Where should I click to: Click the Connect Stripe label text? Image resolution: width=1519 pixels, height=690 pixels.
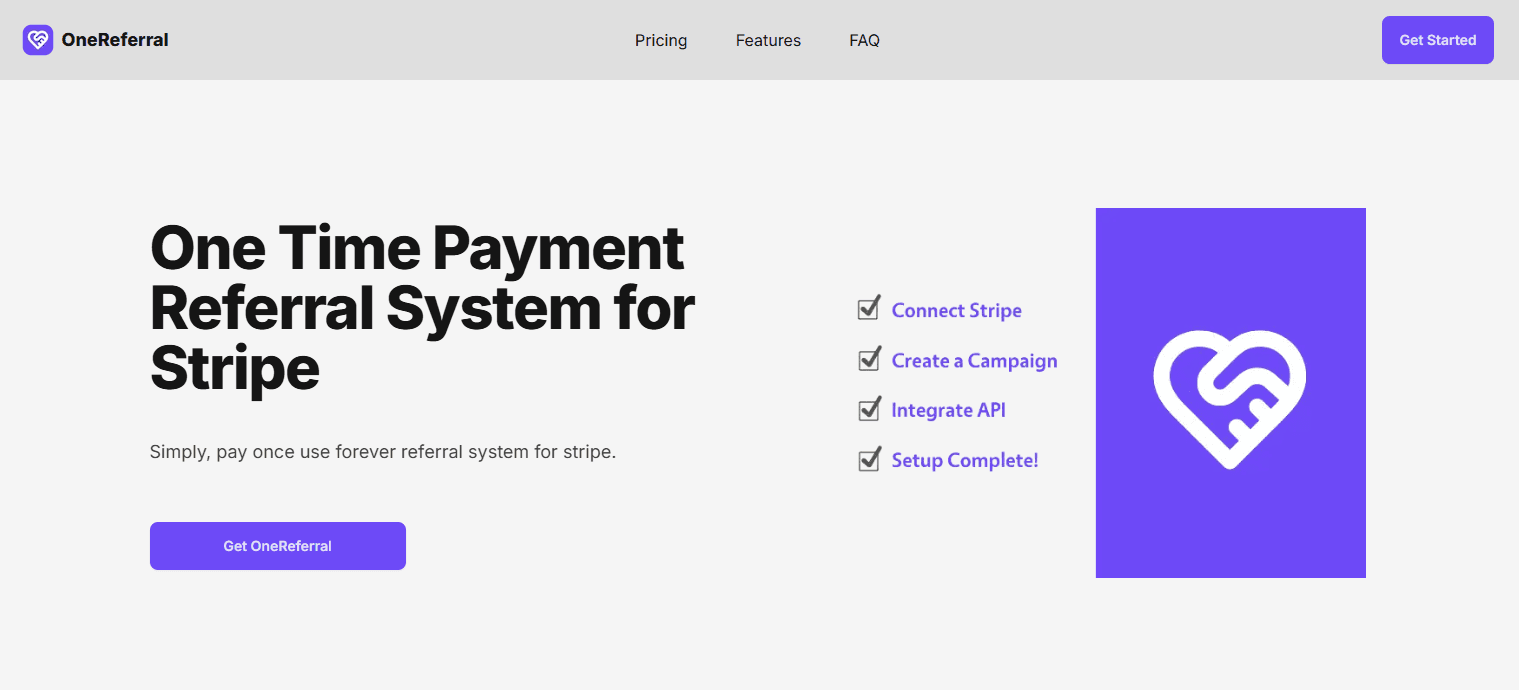tap(957, 311)
